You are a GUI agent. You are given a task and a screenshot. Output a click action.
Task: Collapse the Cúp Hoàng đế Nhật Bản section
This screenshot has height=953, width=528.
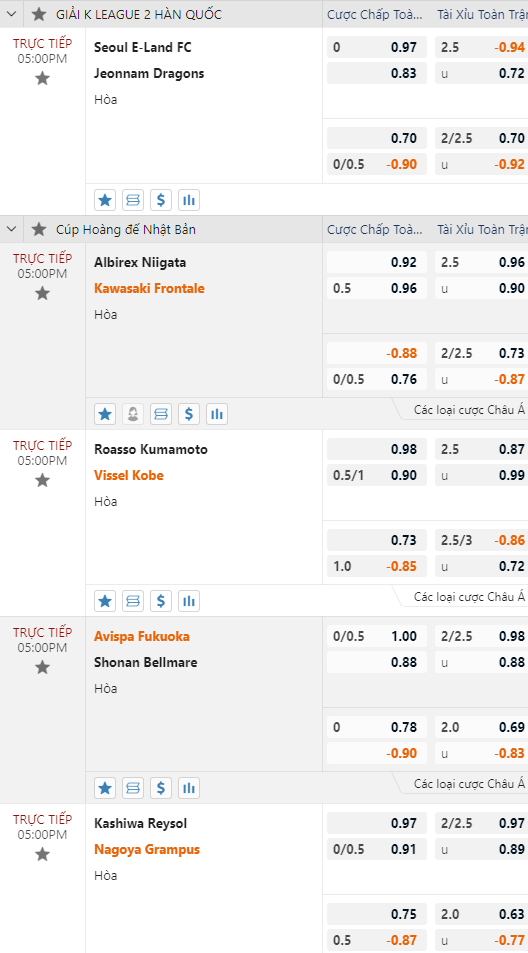(x=10, y=229)
